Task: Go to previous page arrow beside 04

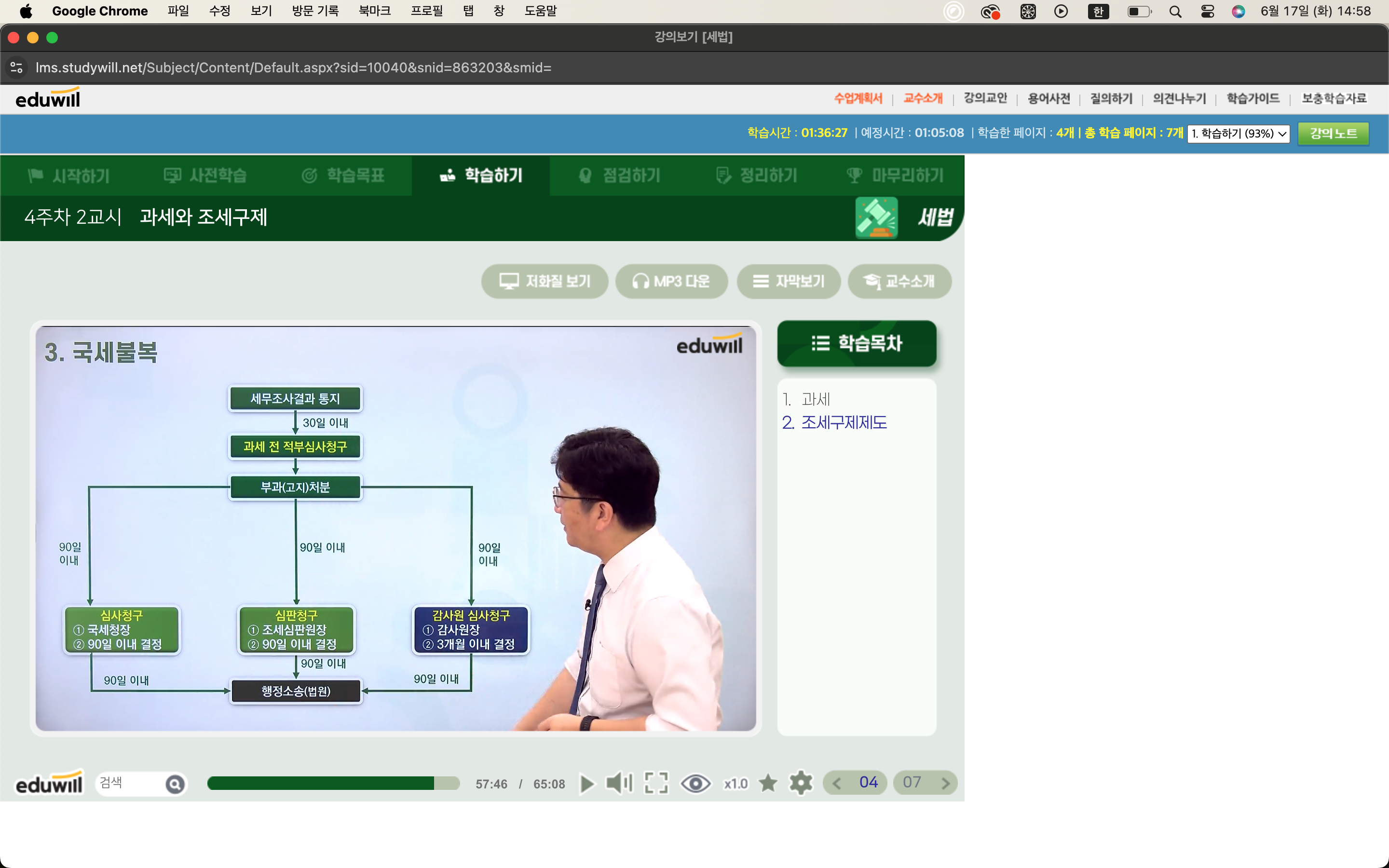Action: coord(837,783)
